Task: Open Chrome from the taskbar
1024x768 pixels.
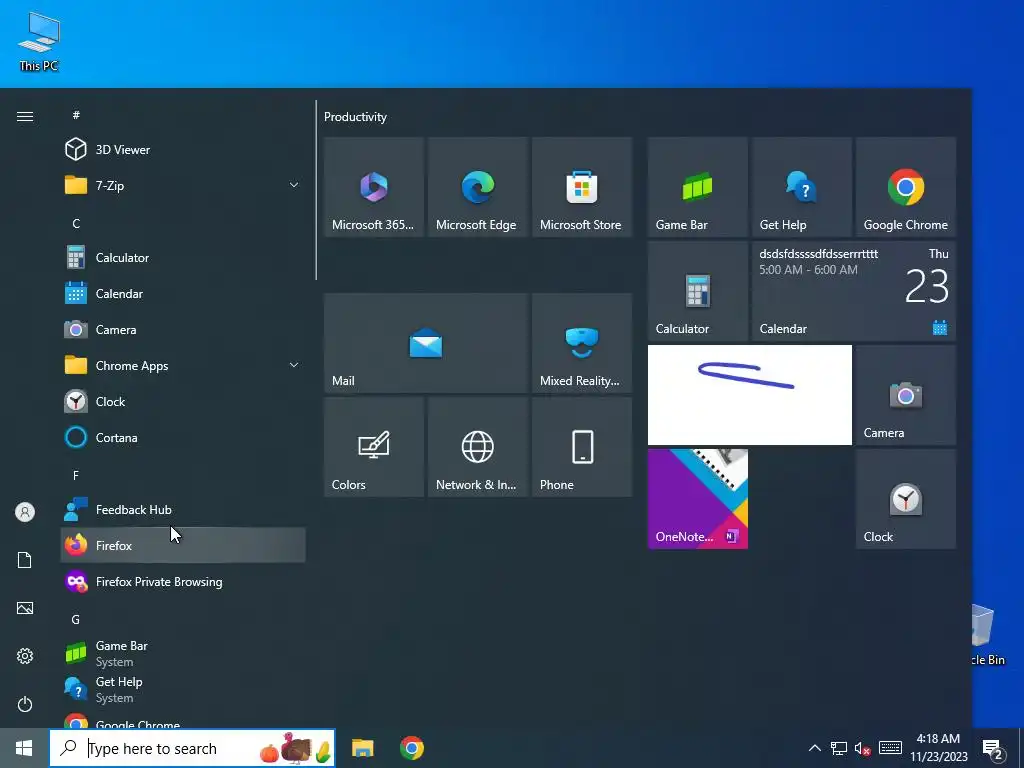Action: pyautogui.click(x=411, y=748)
